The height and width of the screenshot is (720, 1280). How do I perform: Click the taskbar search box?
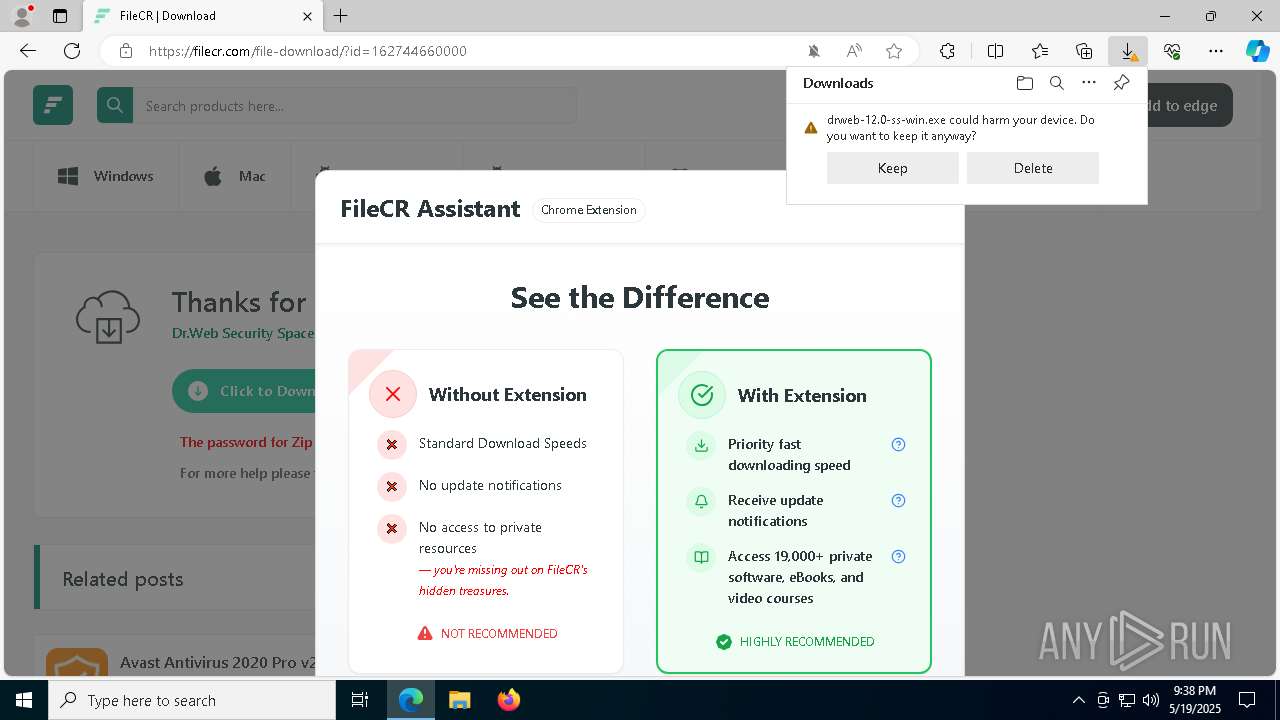(x=192, y=700)
